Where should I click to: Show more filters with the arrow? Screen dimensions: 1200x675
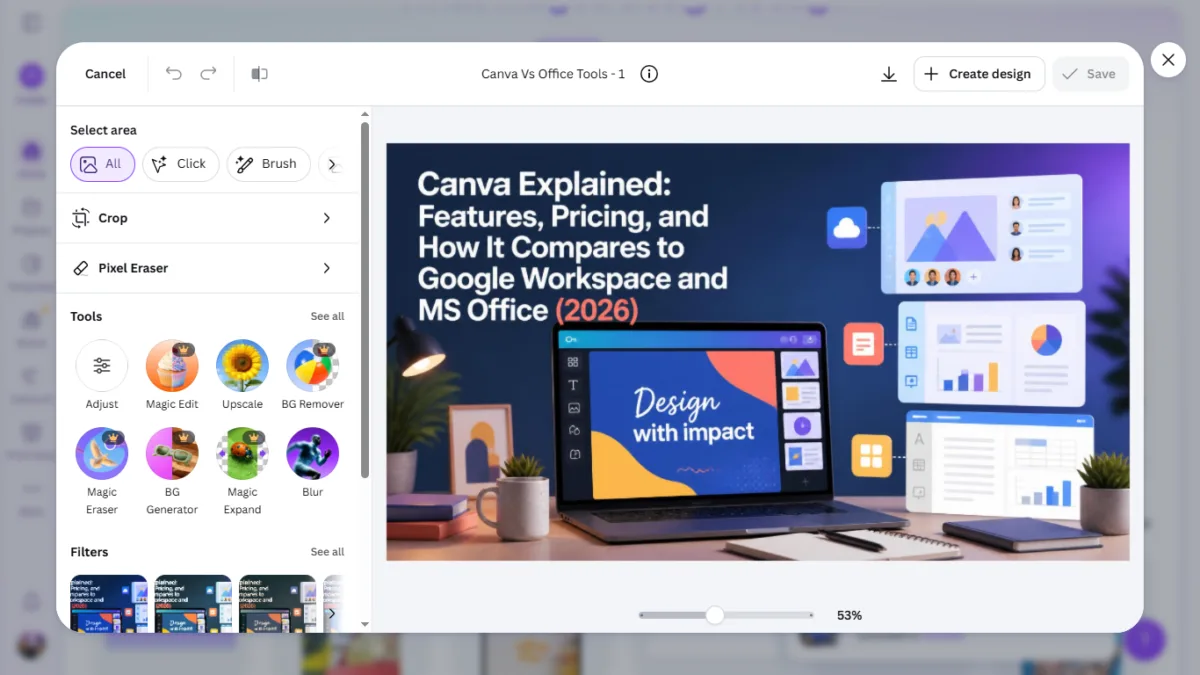(x=332, y=613)
